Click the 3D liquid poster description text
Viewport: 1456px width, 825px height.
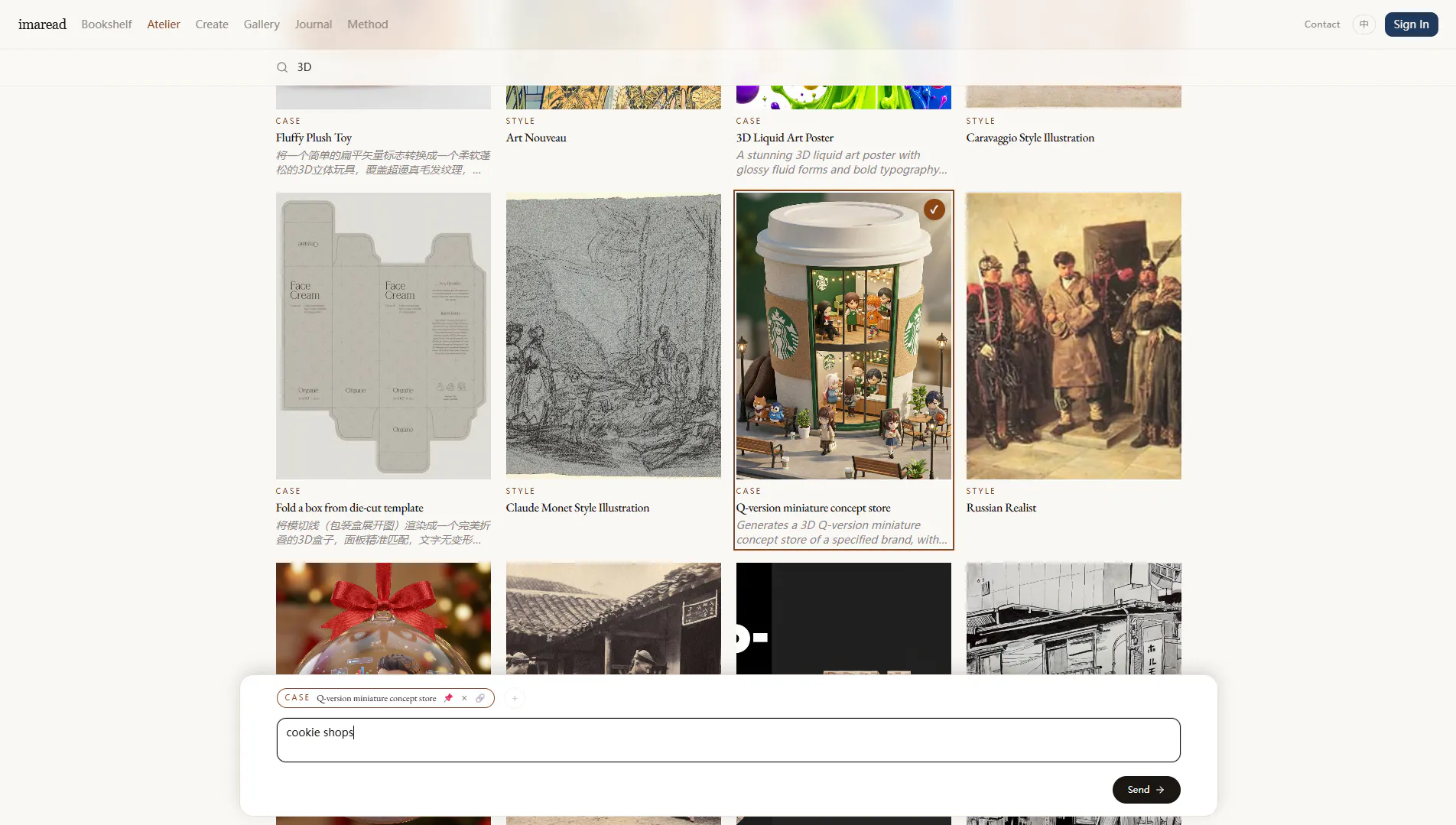click(x=842, y=162)
